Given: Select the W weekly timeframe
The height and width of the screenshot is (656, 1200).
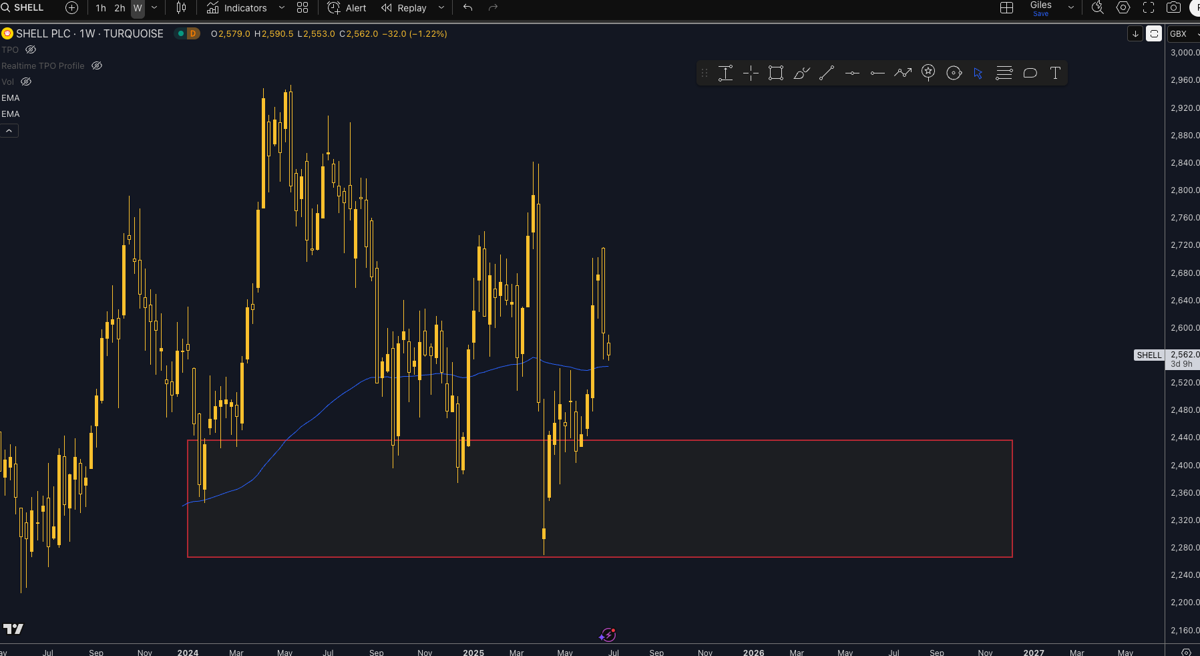Looking at the screenshot, I should 138,8.
